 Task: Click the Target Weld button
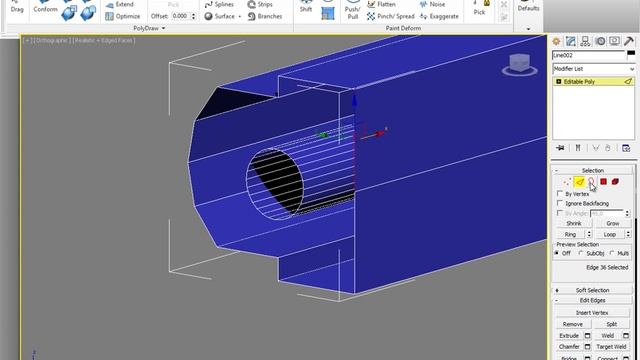611,347
